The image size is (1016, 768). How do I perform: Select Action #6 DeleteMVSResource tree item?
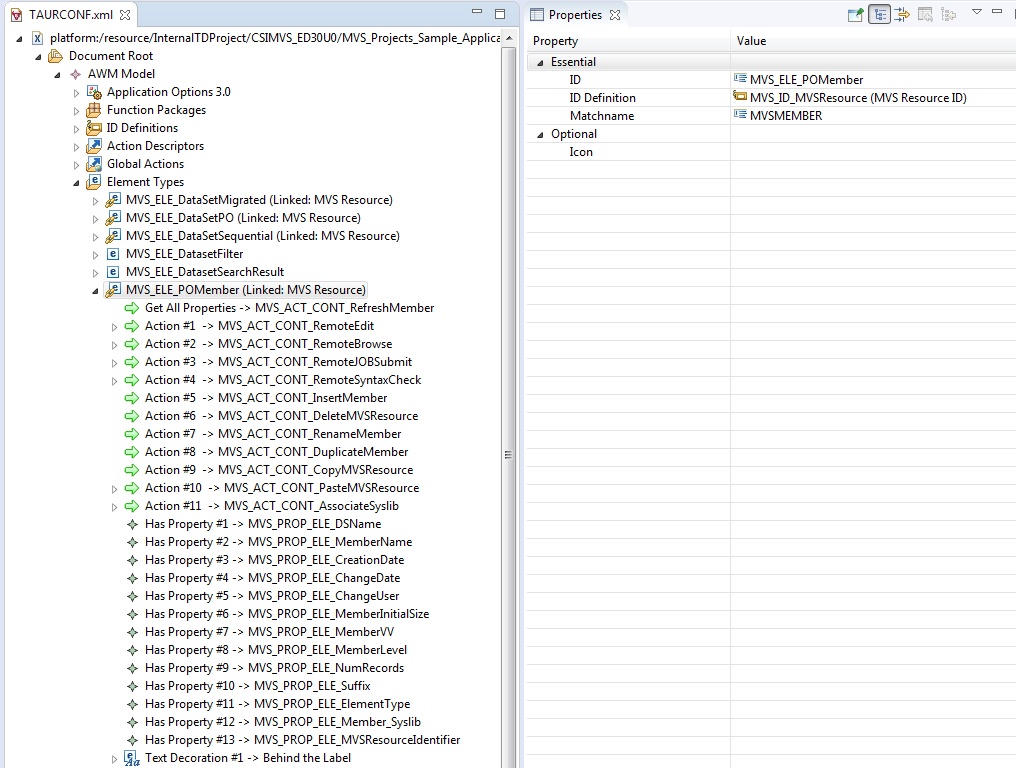click(281, 416)
